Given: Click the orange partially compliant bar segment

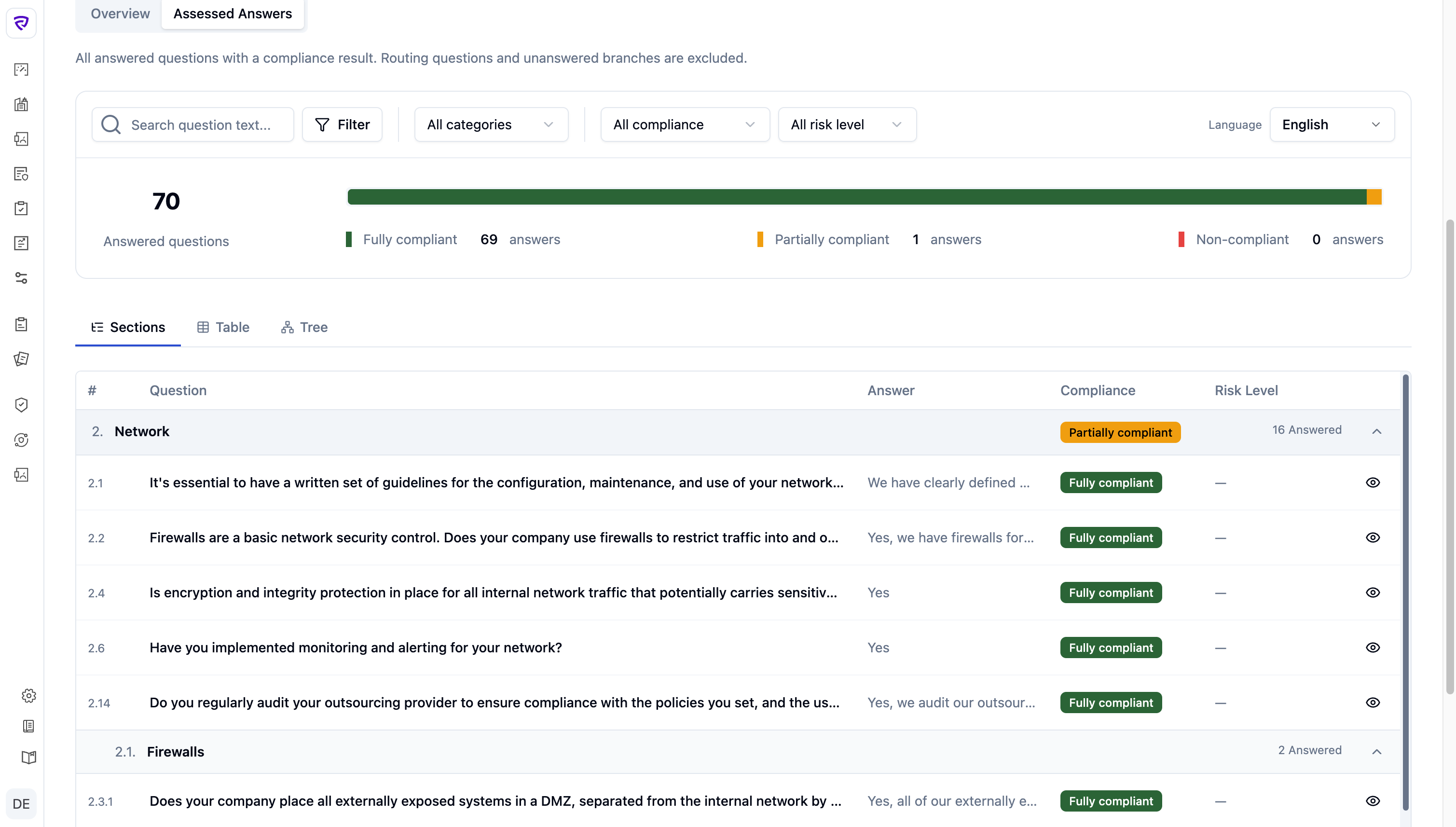Looking at the screenshot, I should [x=1374, y=197].
